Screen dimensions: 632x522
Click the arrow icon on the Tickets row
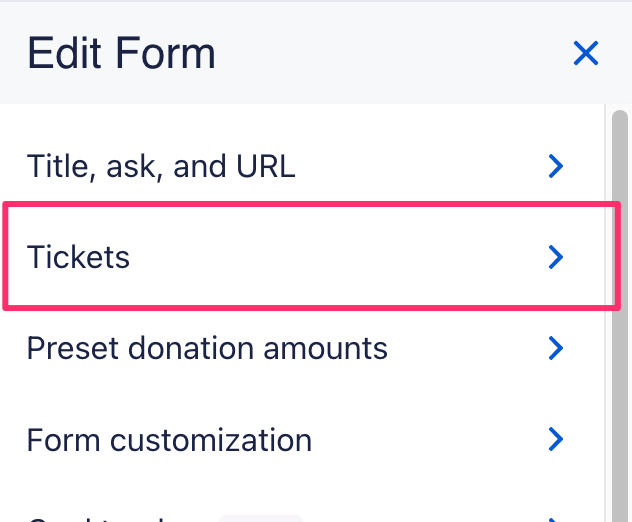point(557,257)
